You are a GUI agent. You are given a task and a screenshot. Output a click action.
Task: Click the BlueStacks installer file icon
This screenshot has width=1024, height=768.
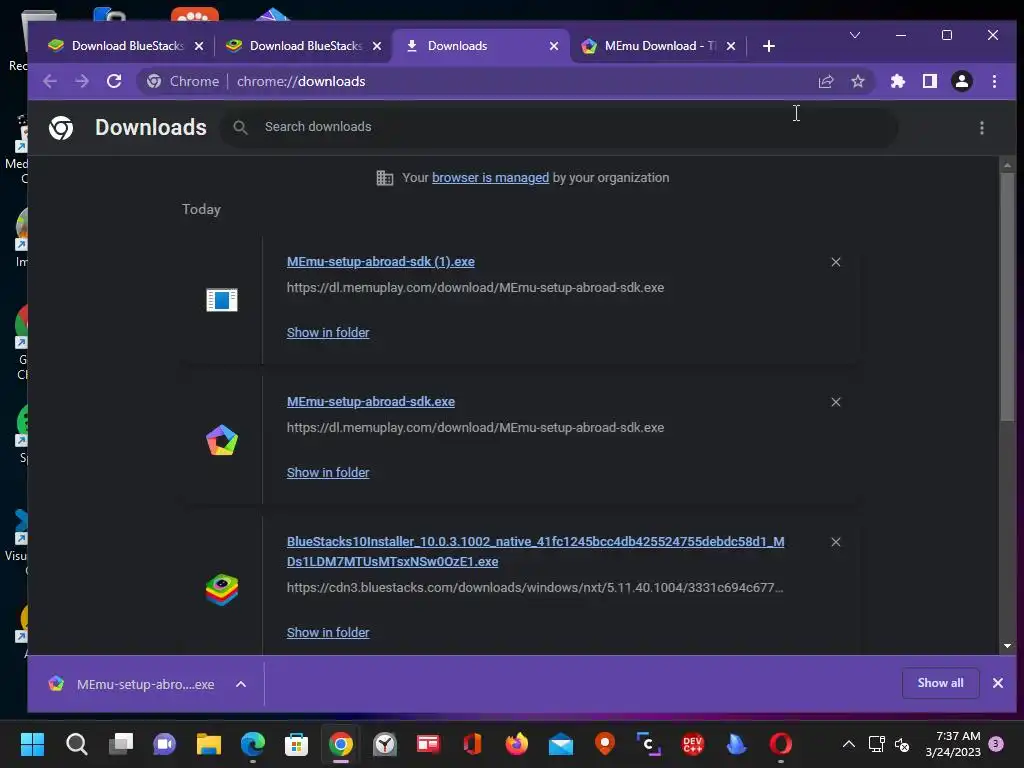pos(222,590)
